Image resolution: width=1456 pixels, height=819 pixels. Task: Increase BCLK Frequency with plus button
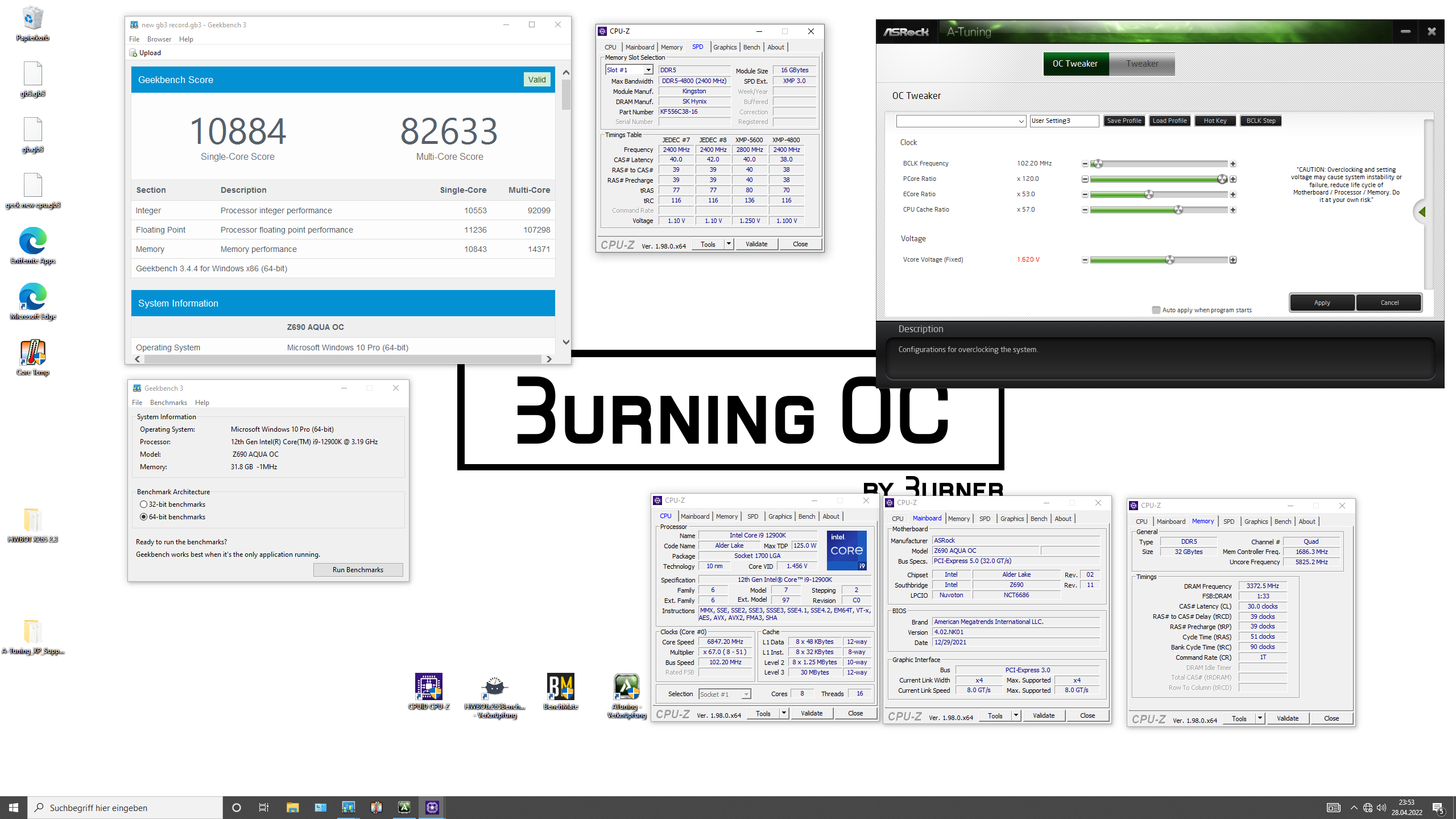click(x=1232, y=164)
